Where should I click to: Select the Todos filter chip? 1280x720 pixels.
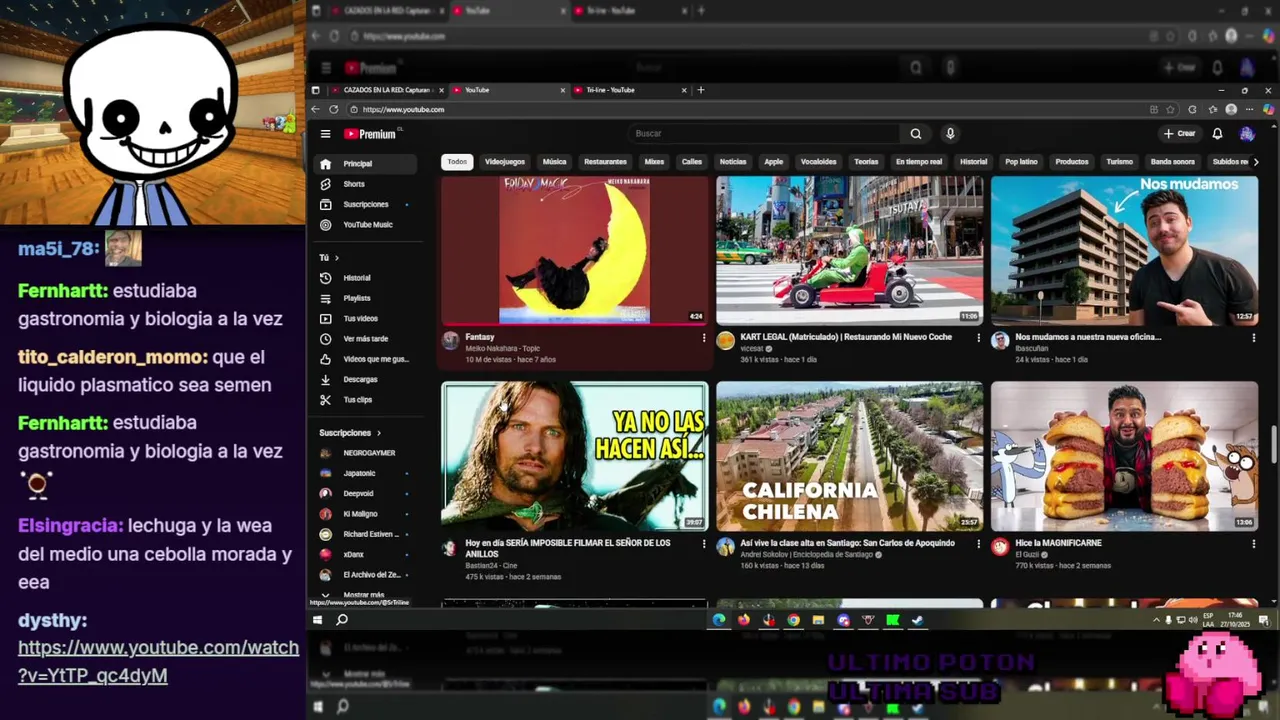(x=457, y=162)
